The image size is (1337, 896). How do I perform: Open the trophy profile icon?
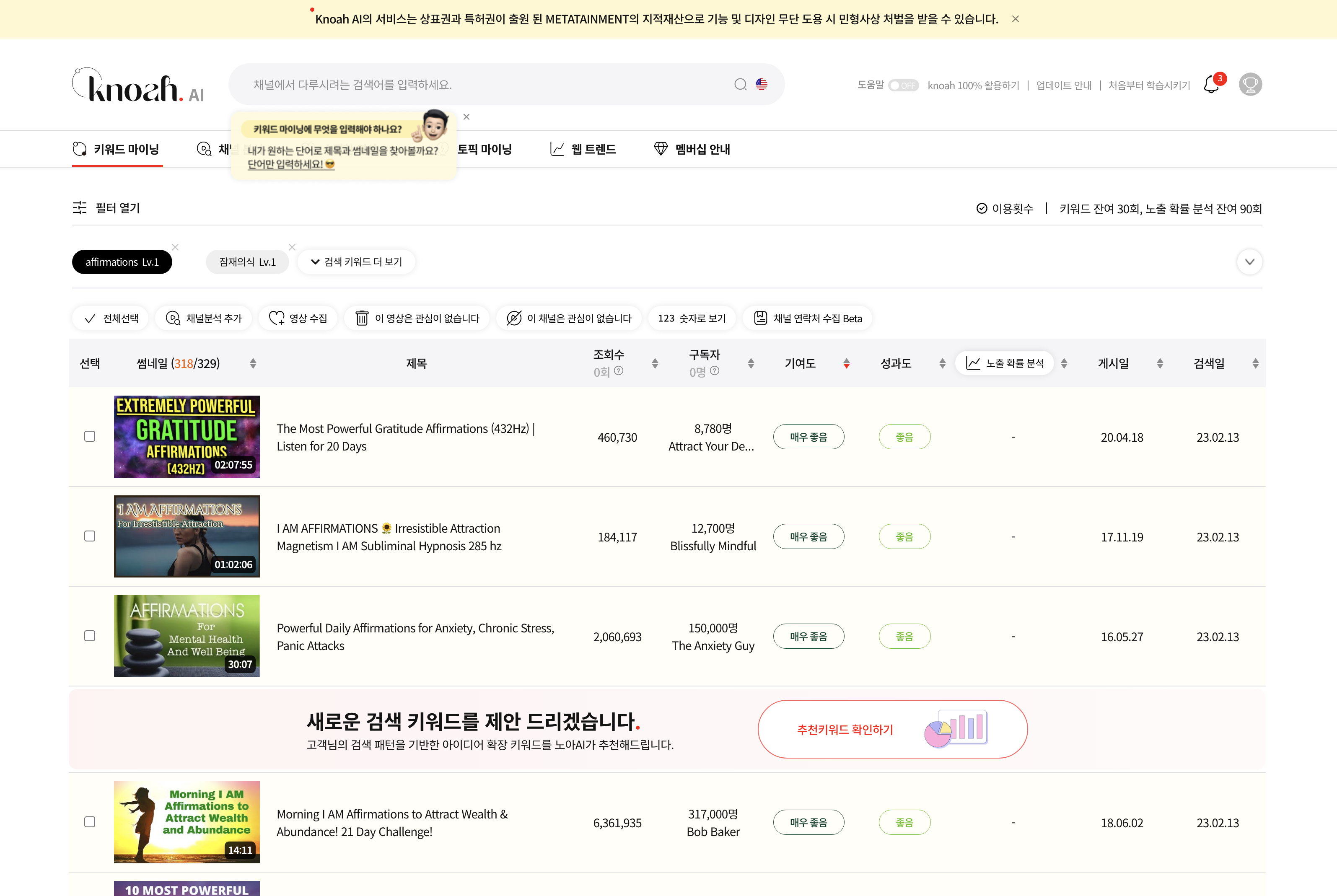point(1249,85)
